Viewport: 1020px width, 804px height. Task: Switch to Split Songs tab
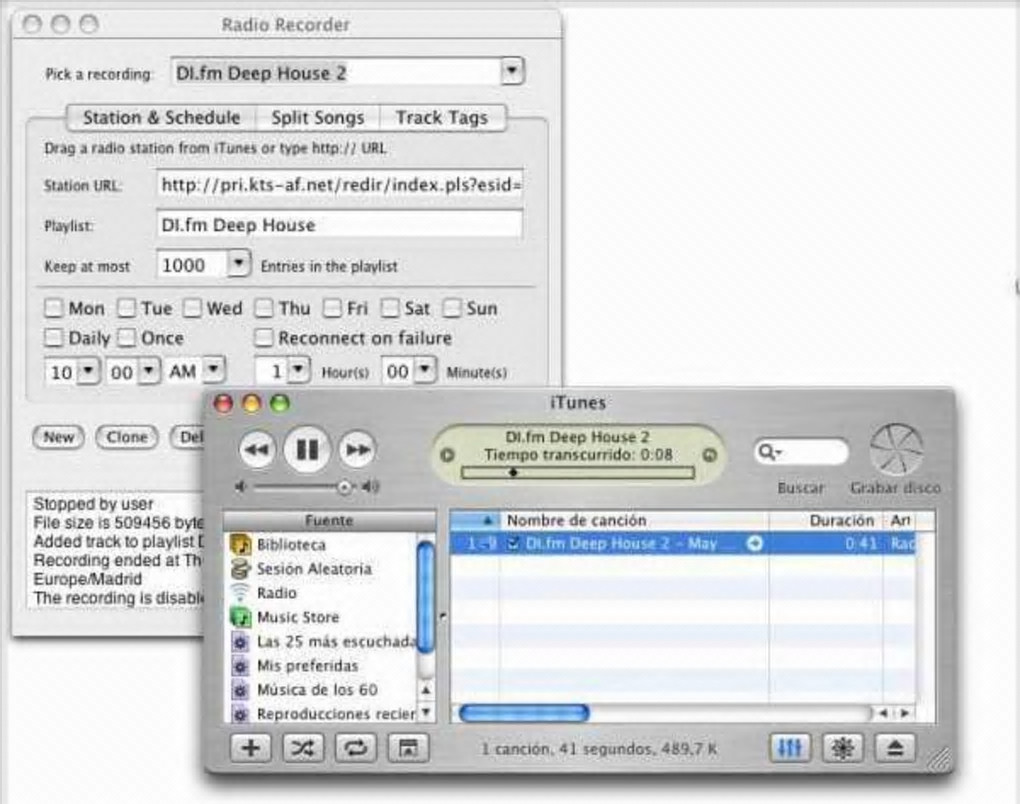tap(317, 118)
